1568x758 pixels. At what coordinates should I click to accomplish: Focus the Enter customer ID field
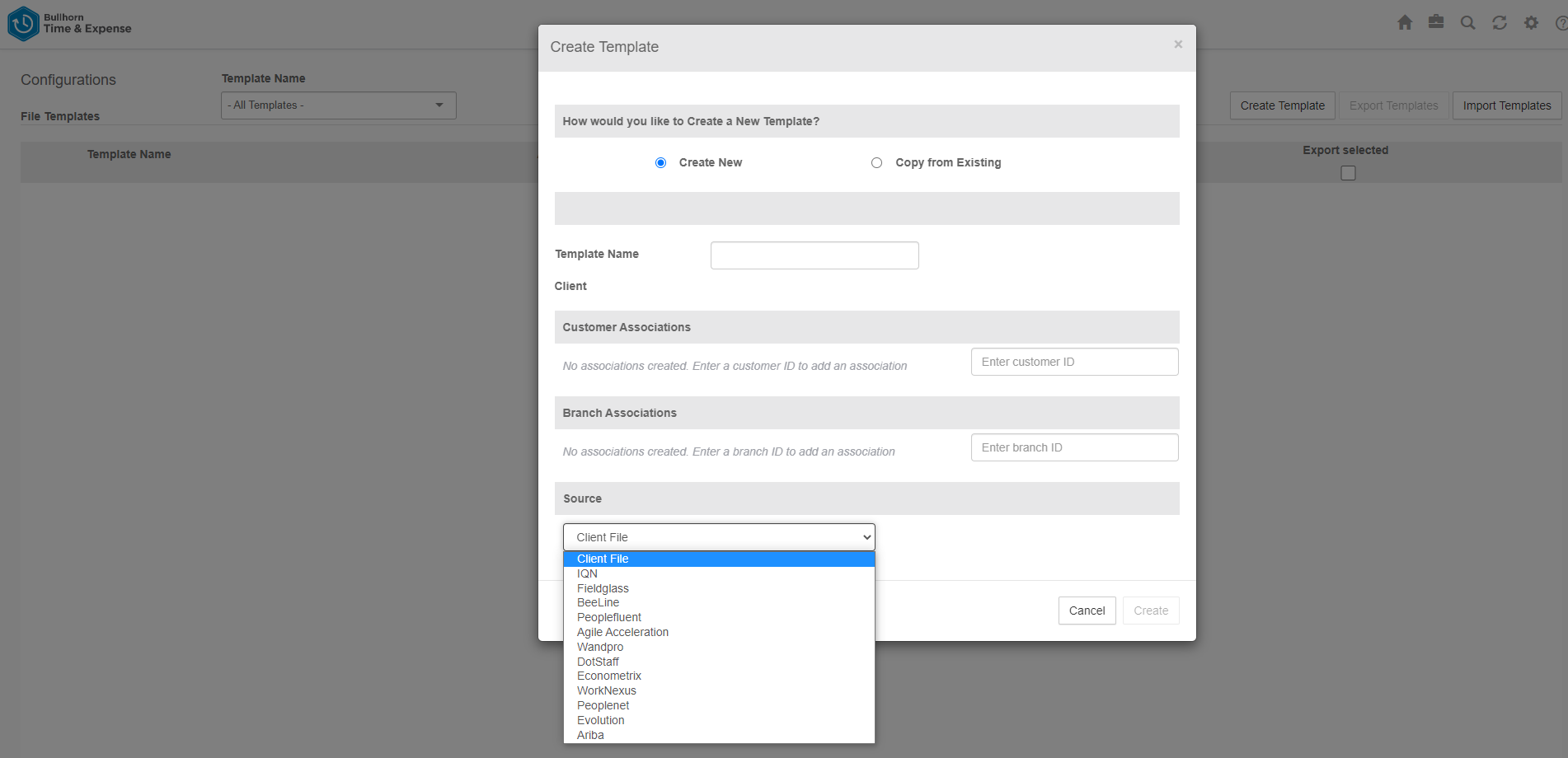[x=1074, y=362]
